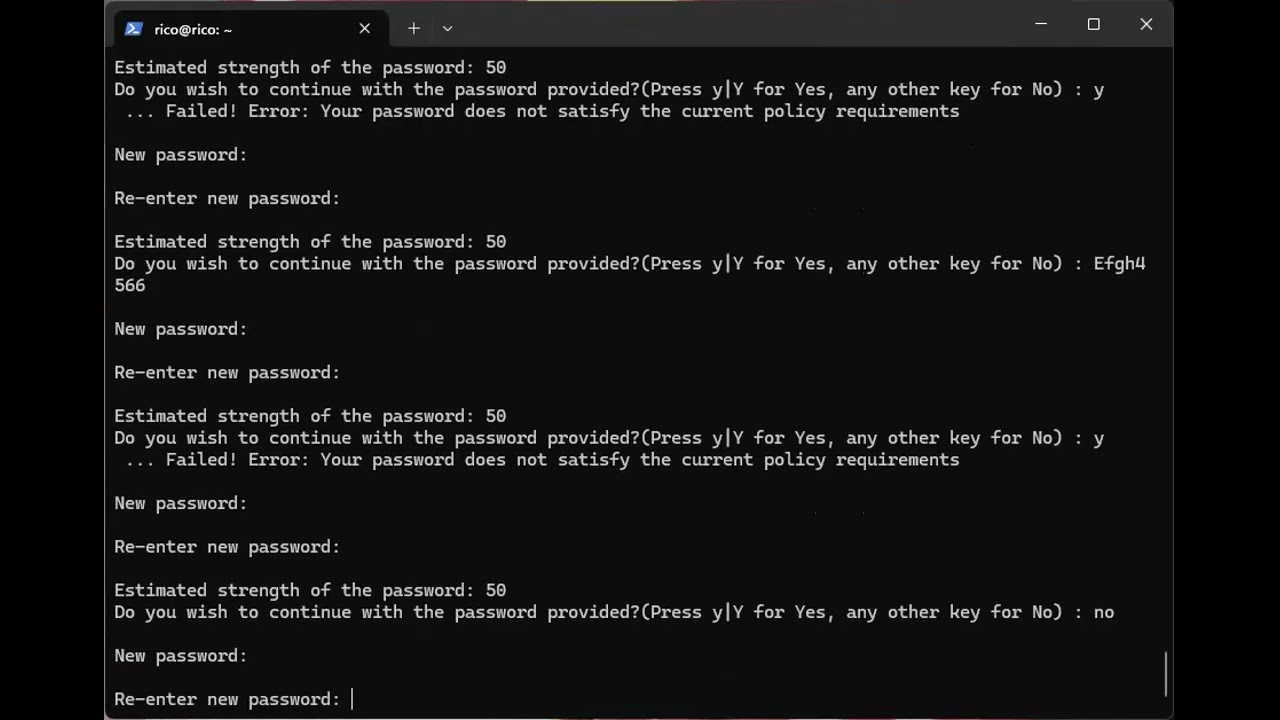Click the first 'Estimated strength of the password: 50'
This screenshot has height=720, width=1280.
(310, 68)
